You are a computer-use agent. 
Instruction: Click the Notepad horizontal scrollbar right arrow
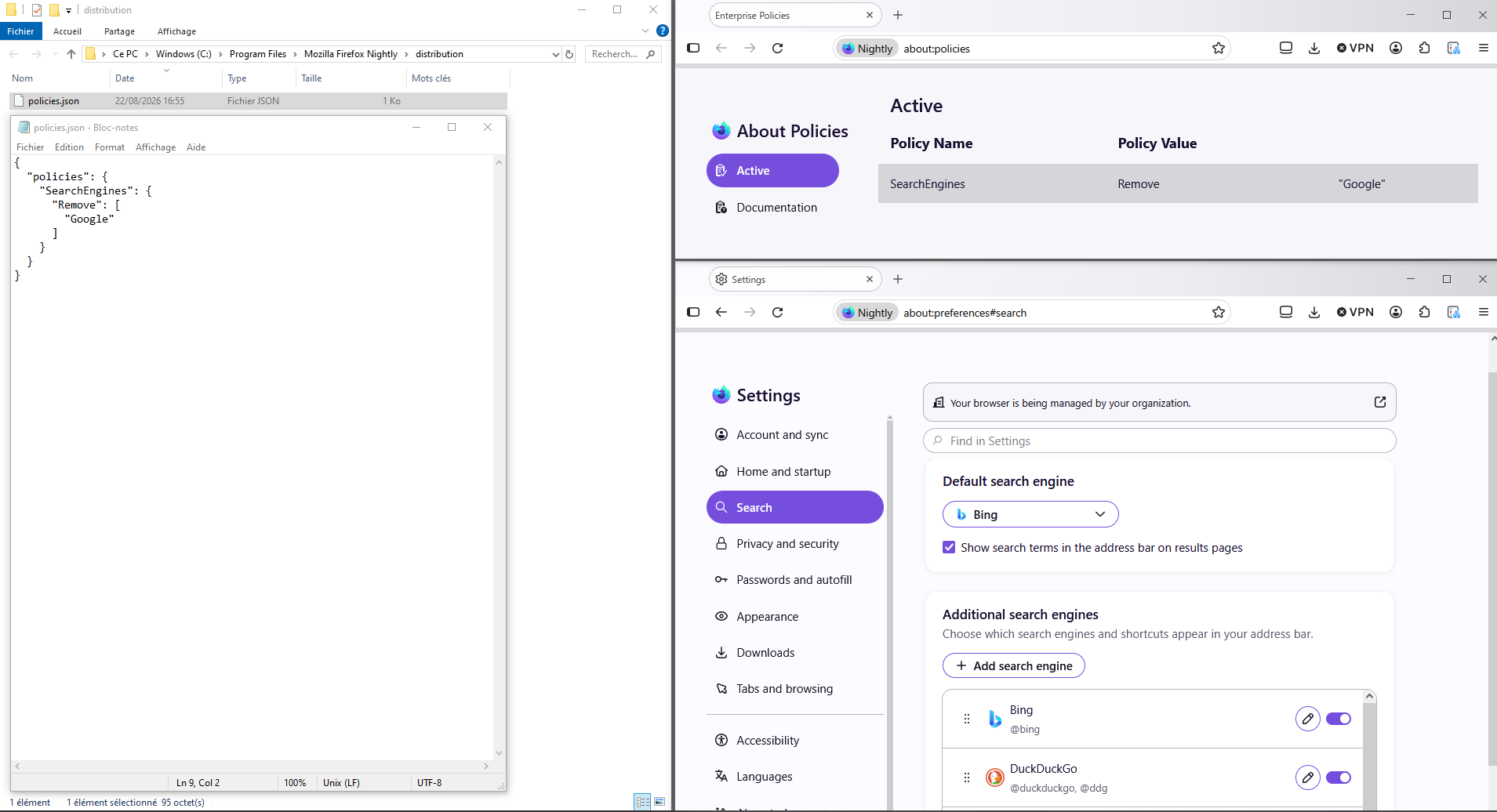coord(486,766)
